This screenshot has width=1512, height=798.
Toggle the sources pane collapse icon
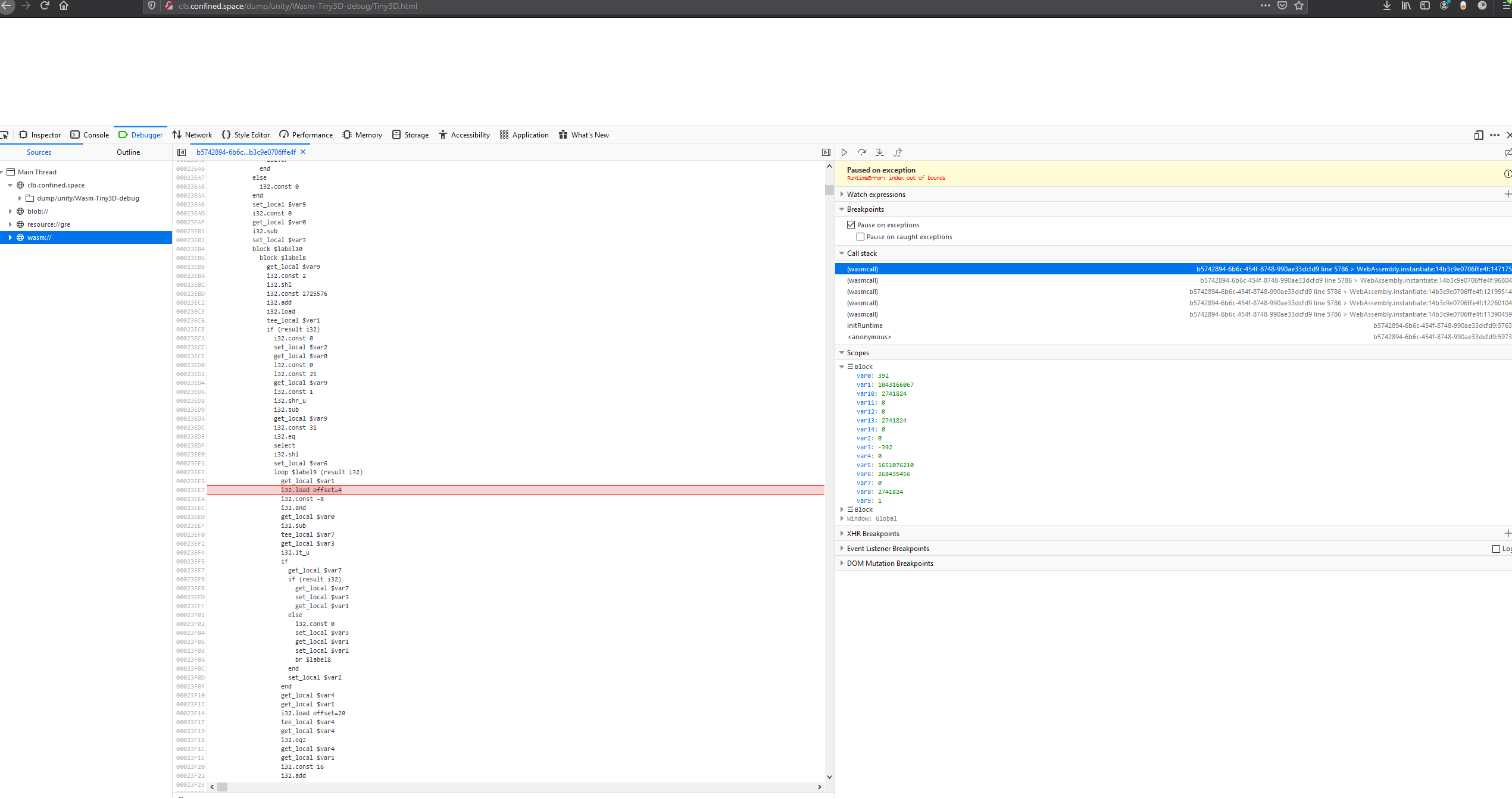click(182, 152)
